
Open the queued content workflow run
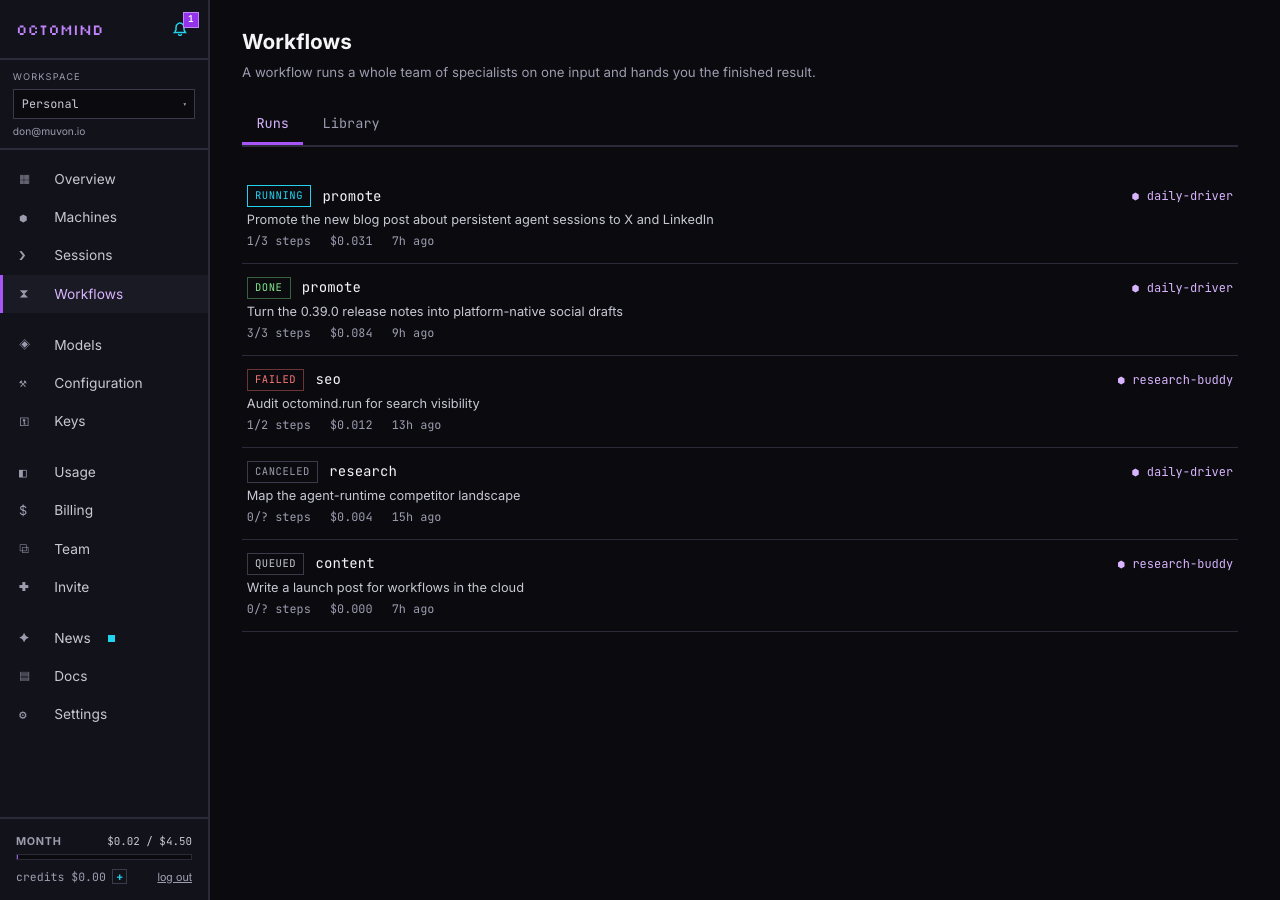click(x=740, y=586)
